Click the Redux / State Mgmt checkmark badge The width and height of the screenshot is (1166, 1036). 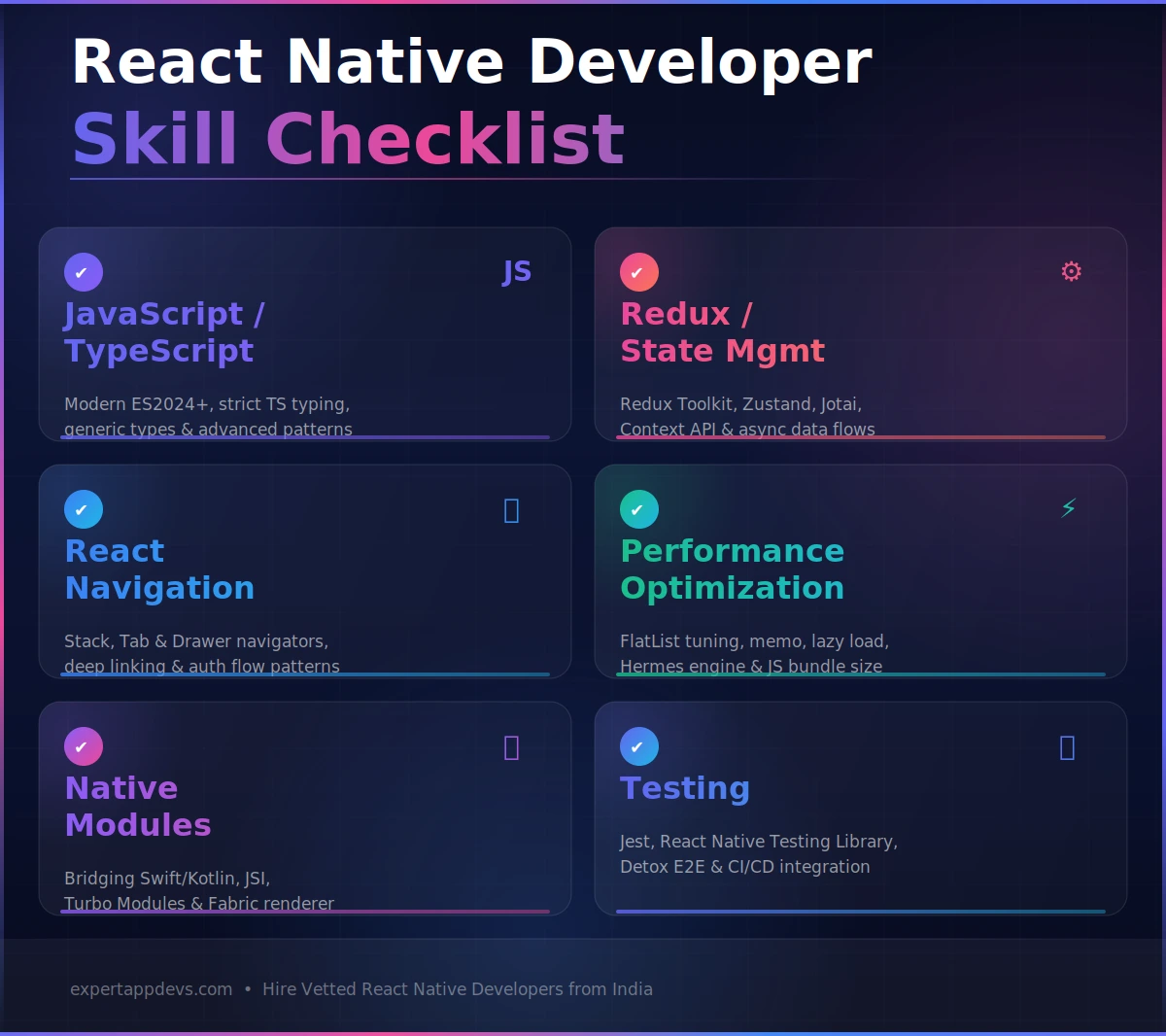639,272
